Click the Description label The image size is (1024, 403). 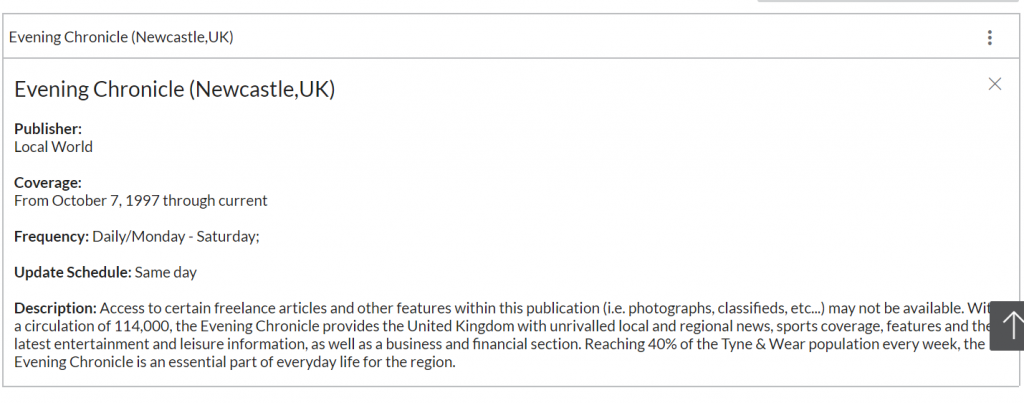55,308
